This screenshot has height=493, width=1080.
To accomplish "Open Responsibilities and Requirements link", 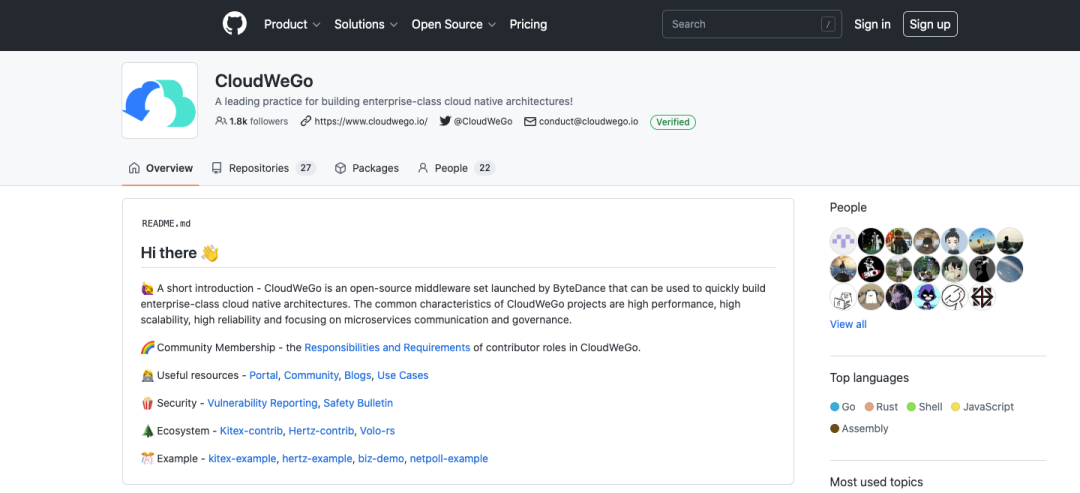I will 387,348.
